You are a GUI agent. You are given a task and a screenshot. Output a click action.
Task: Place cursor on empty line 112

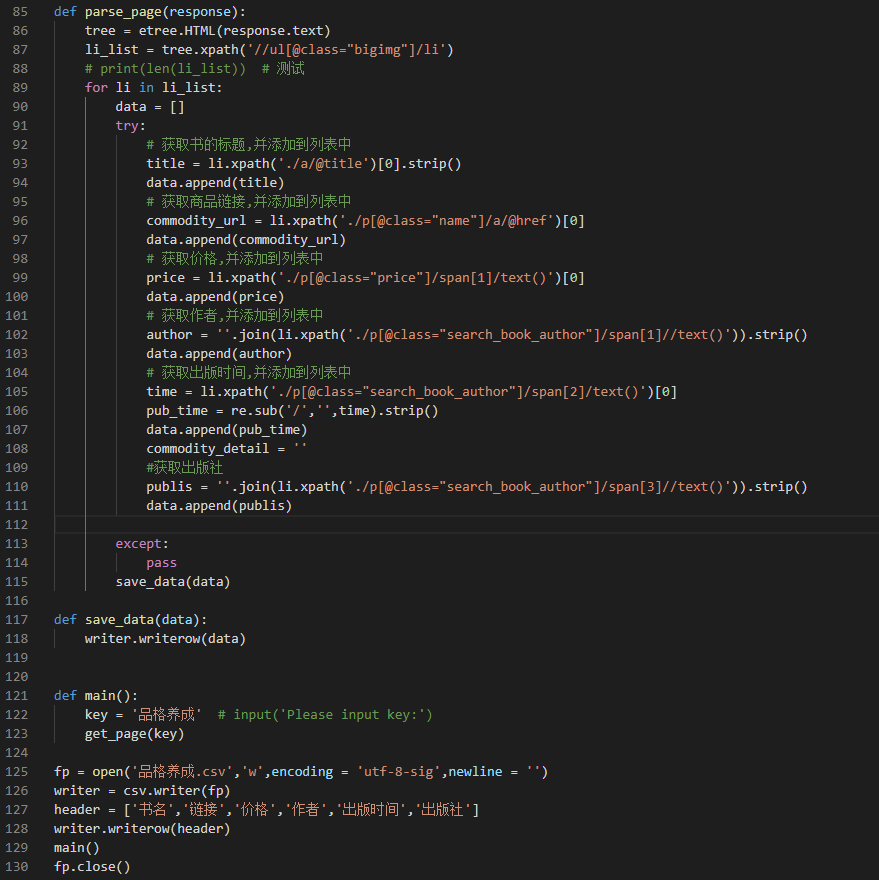(x=466, y=525)
